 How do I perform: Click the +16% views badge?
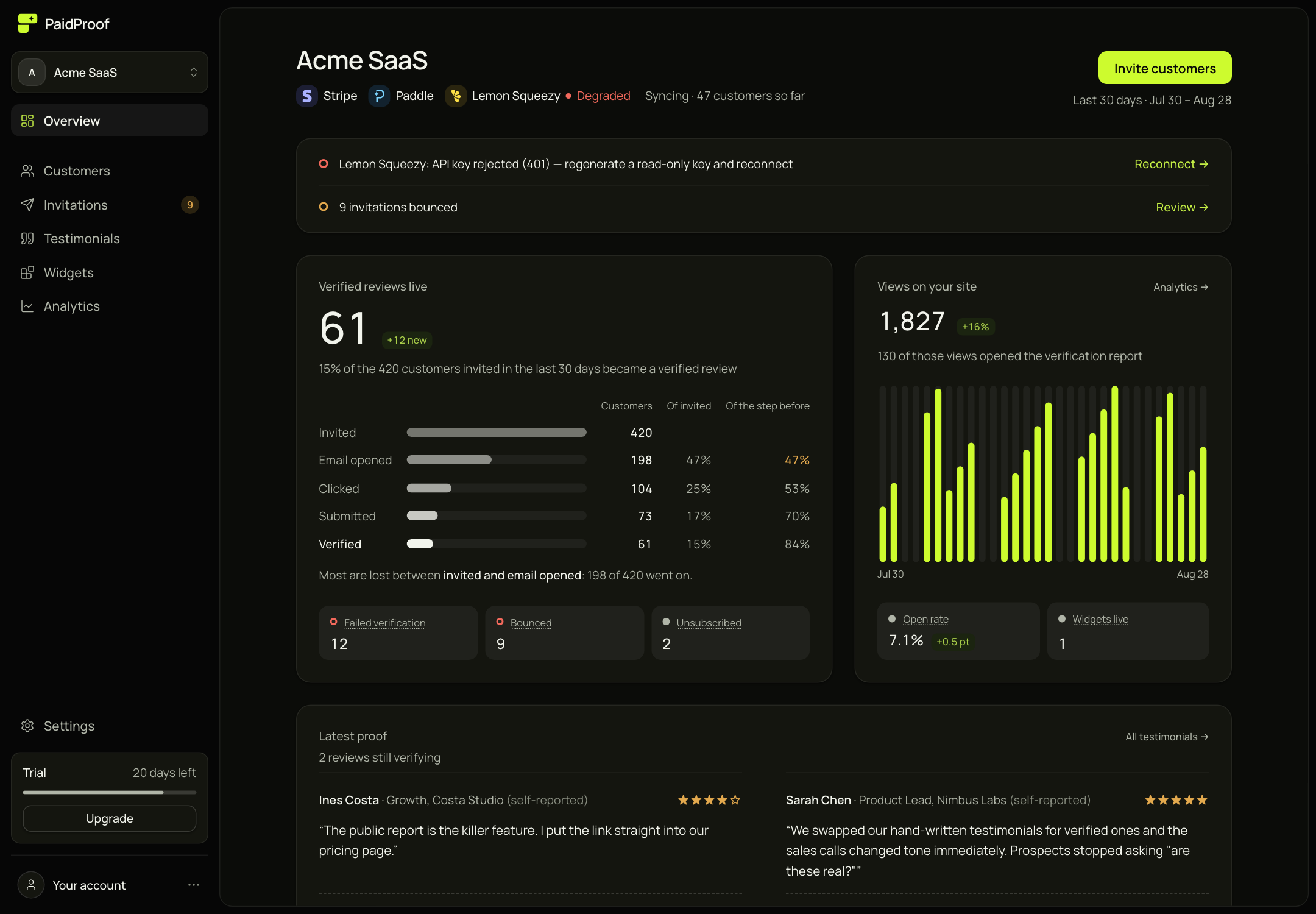click(x=975, y=327)
